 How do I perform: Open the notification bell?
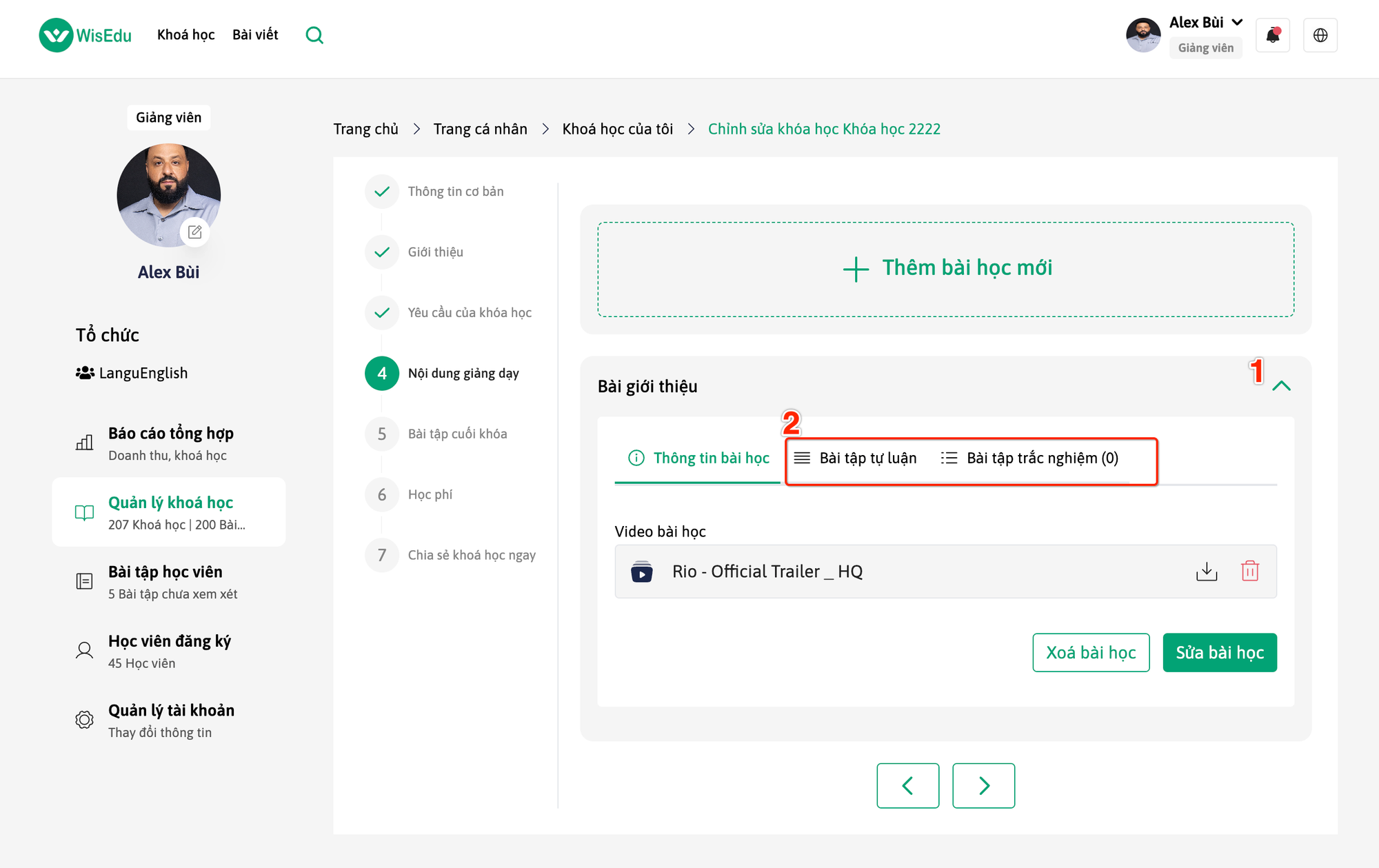[1273, 35]
